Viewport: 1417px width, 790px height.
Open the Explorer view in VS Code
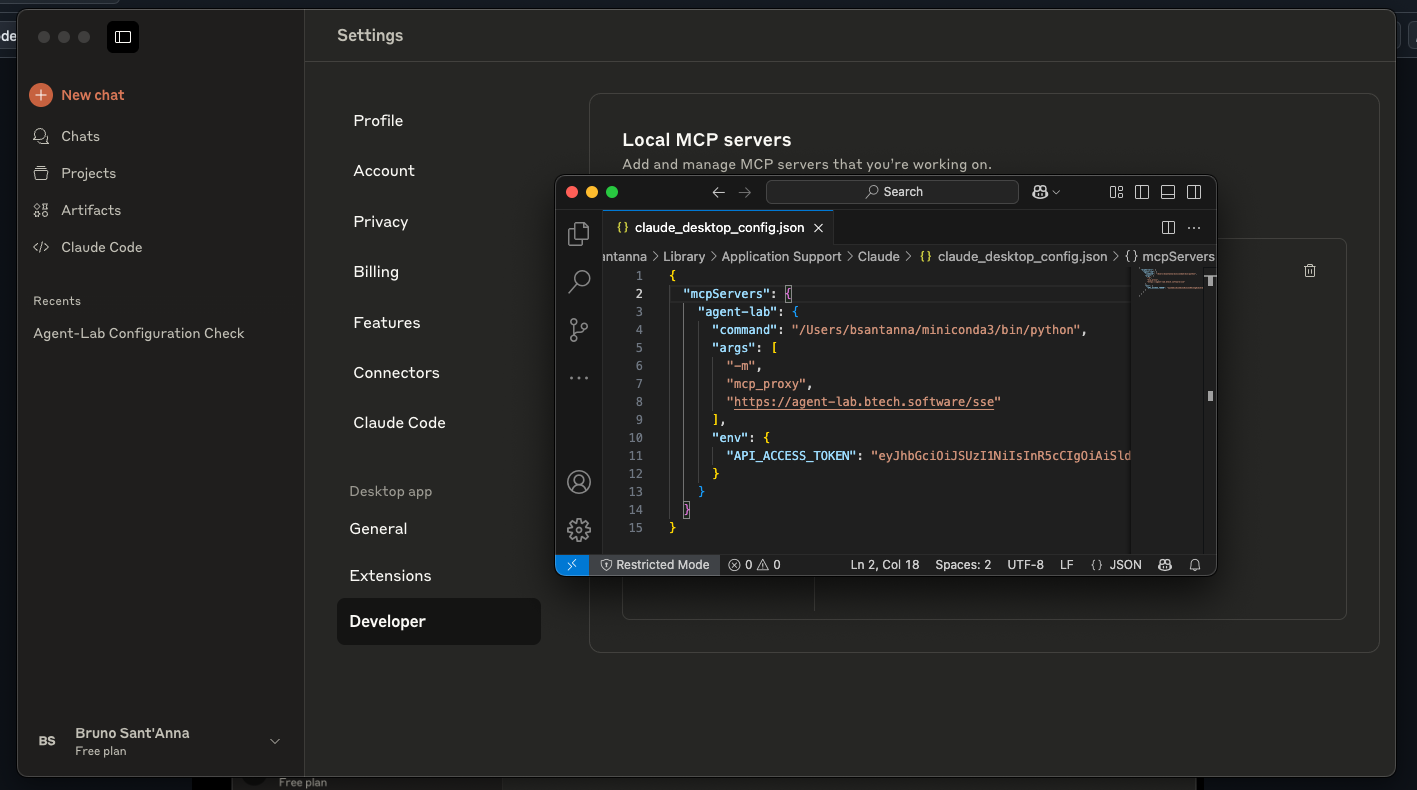tap(579, 234)
